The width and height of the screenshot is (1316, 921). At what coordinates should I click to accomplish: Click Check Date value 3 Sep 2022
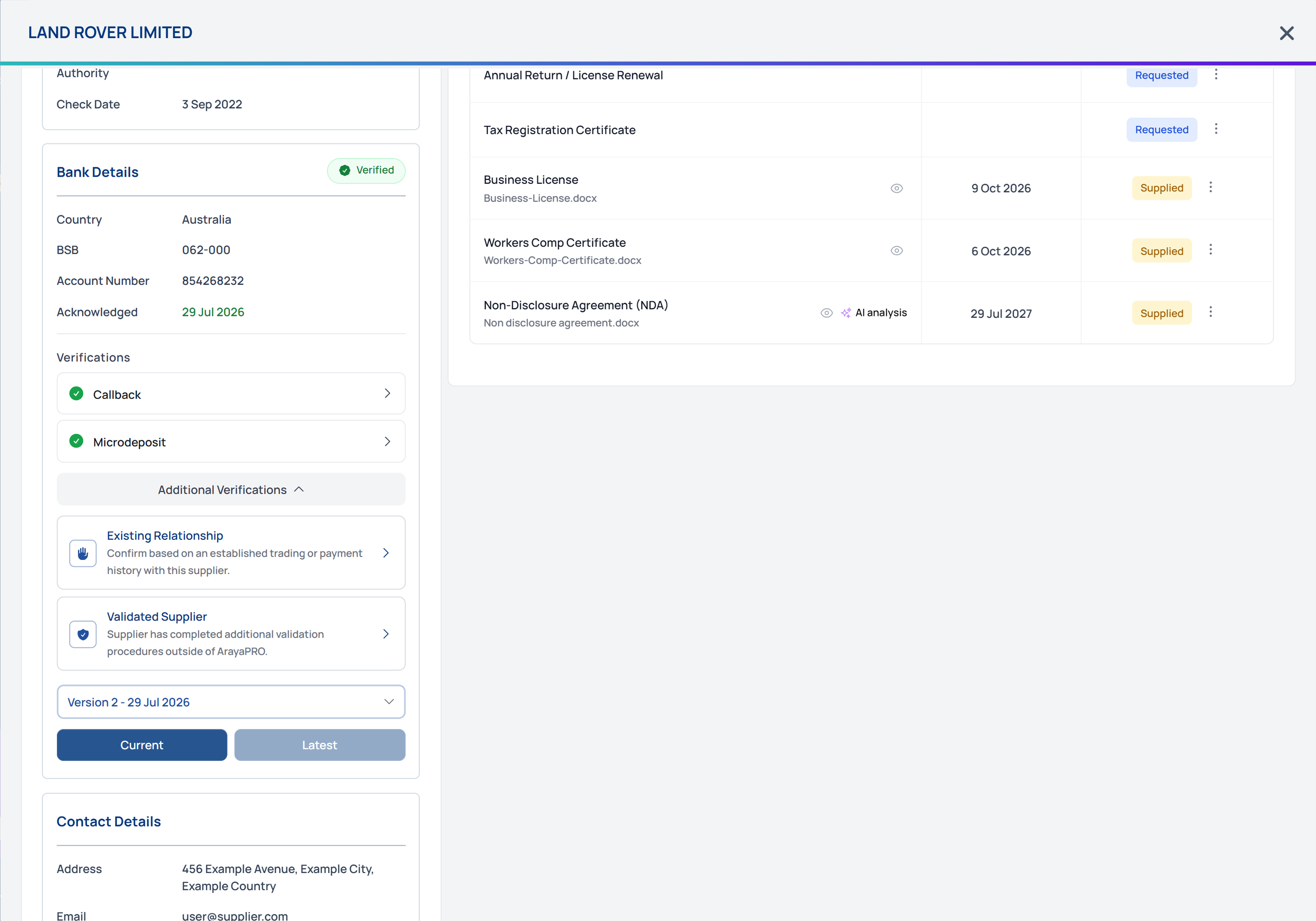tap(212, 104)
